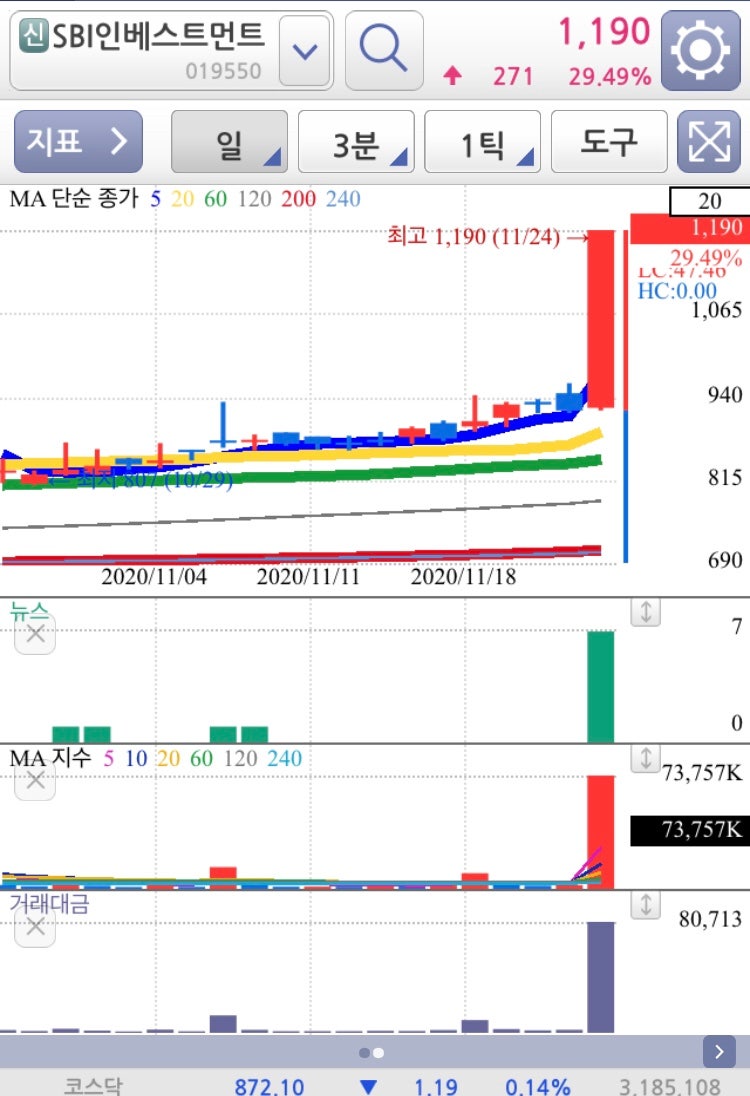Image resolution: width=750 pixels, height=1096 pixels.
Task: Select the 3분 minute period dropdown
Action: click(356, 141)
